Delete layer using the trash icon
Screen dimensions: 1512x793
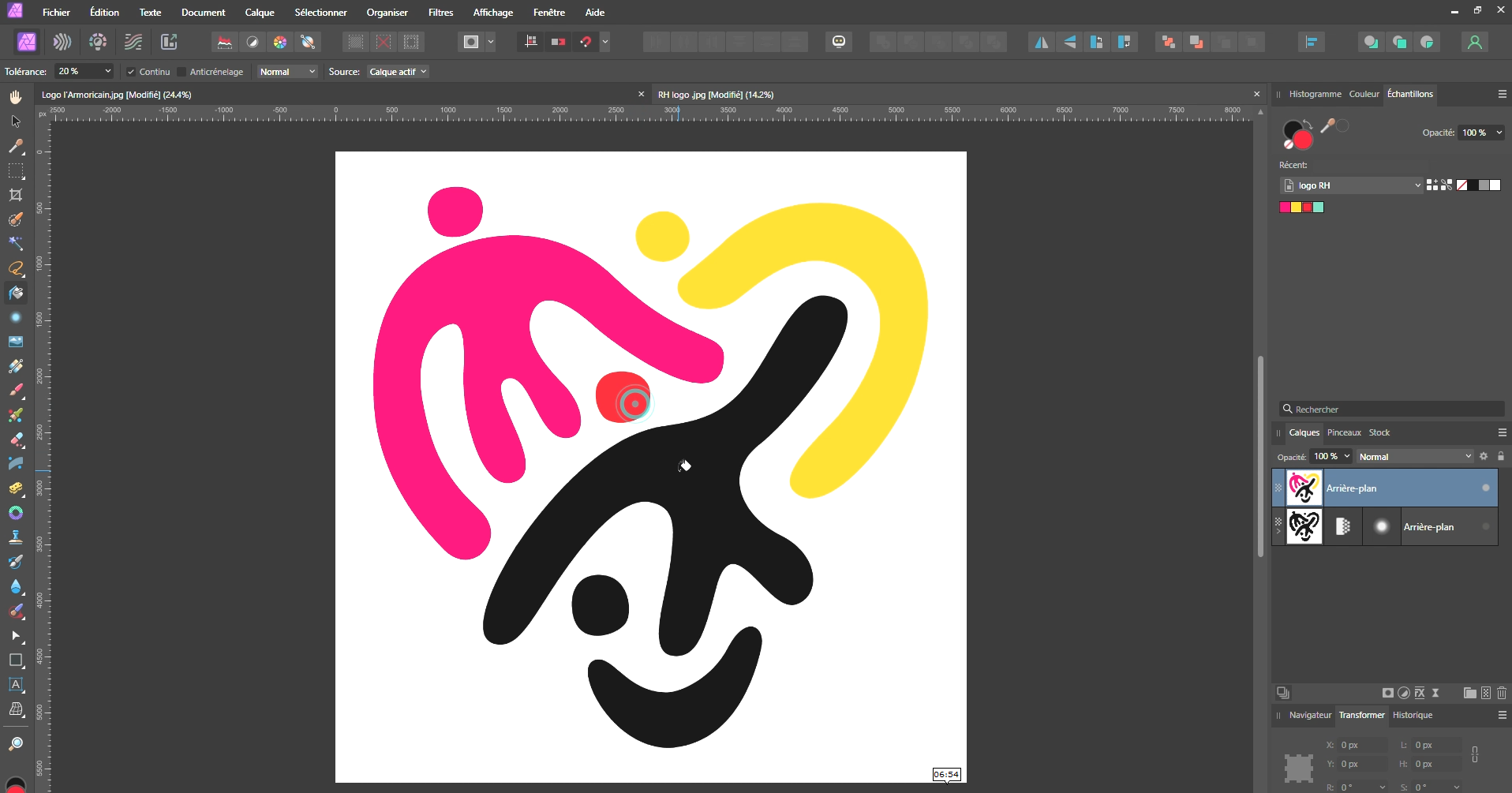coord(1502,693)
